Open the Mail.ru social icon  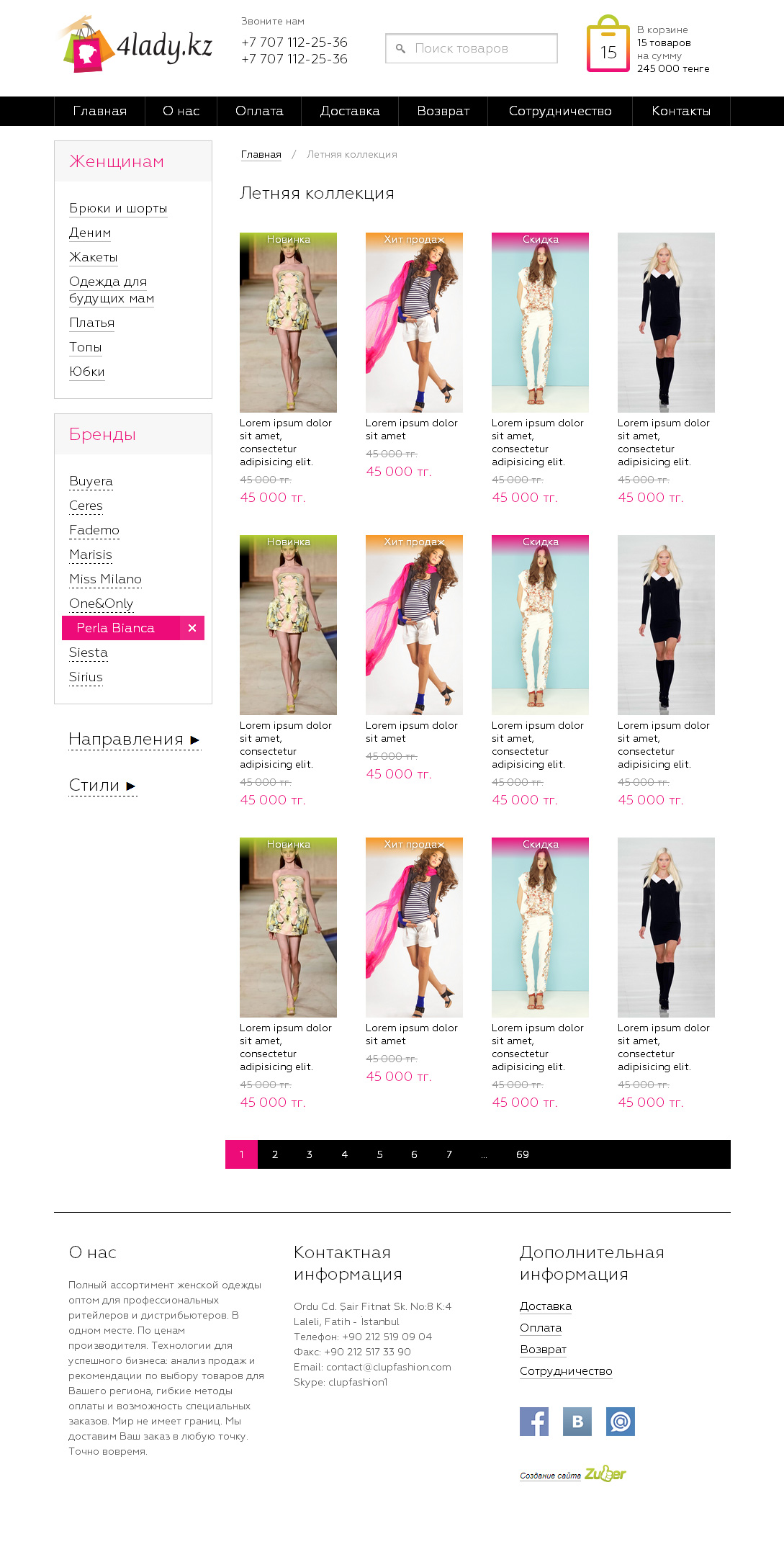coord(620,1421)
